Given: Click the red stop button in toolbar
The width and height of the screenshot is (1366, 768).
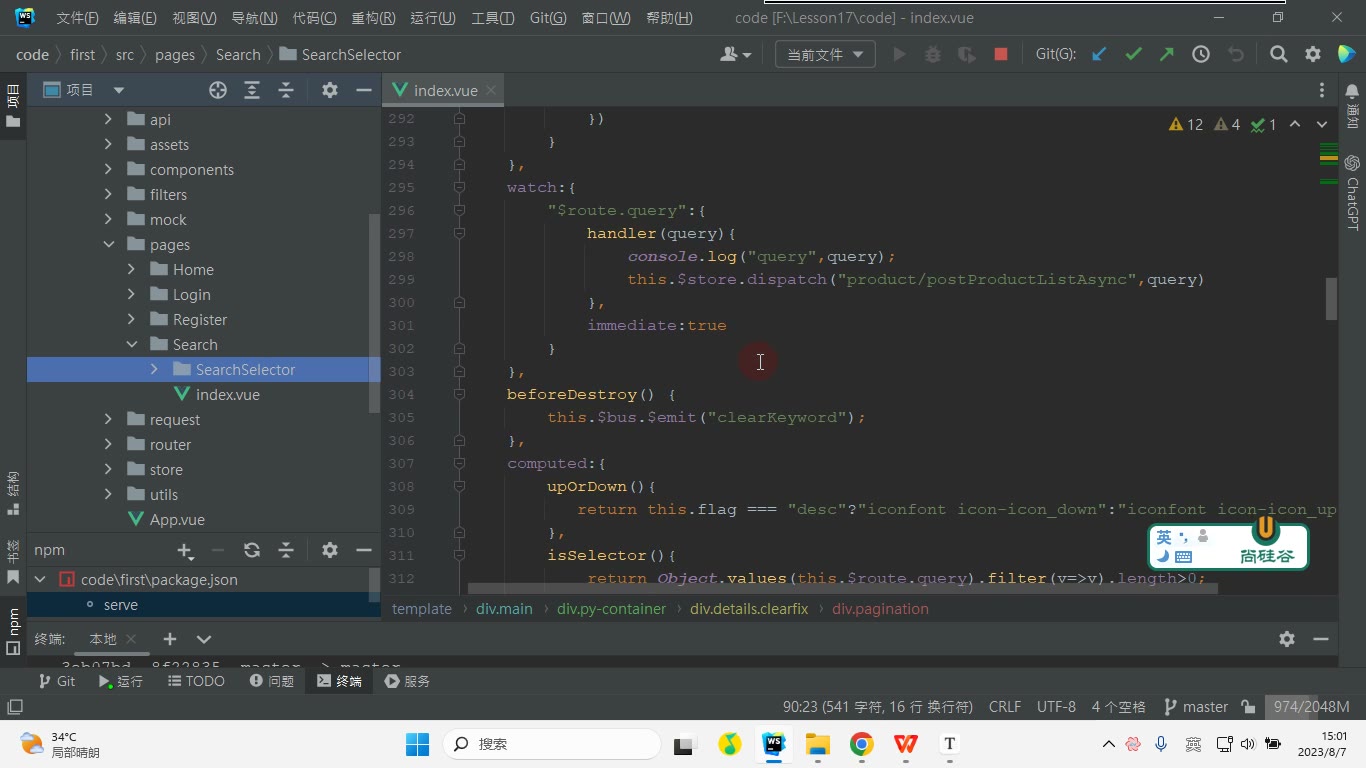Looking at the screenshot, I should [1001, 55].
